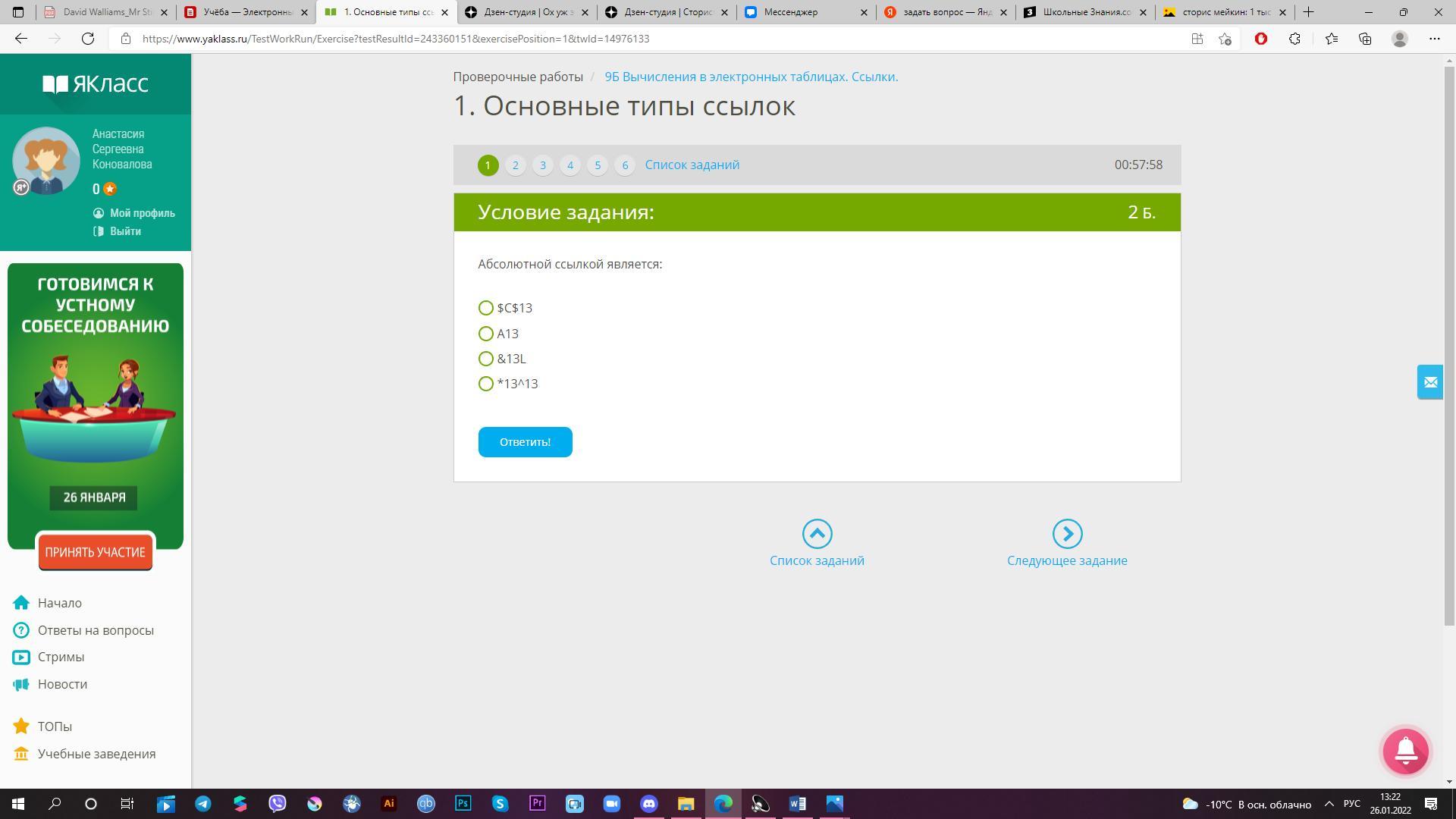The height and width of the screenshot is (819, 1456).
Task: Click the pink notification bell icon
Action: [1405, 751]
